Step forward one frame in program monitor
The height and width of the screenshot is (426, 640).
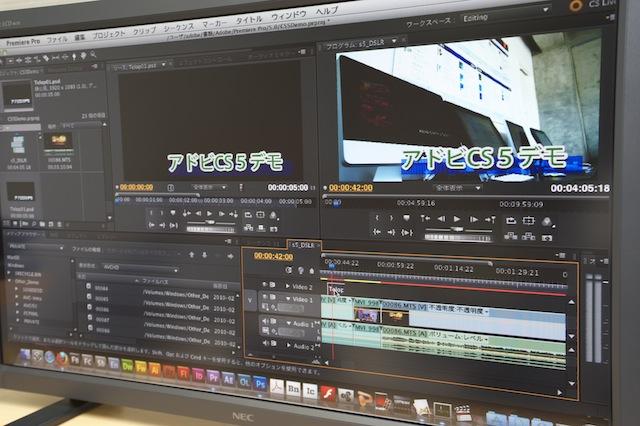tap(473, 220)
